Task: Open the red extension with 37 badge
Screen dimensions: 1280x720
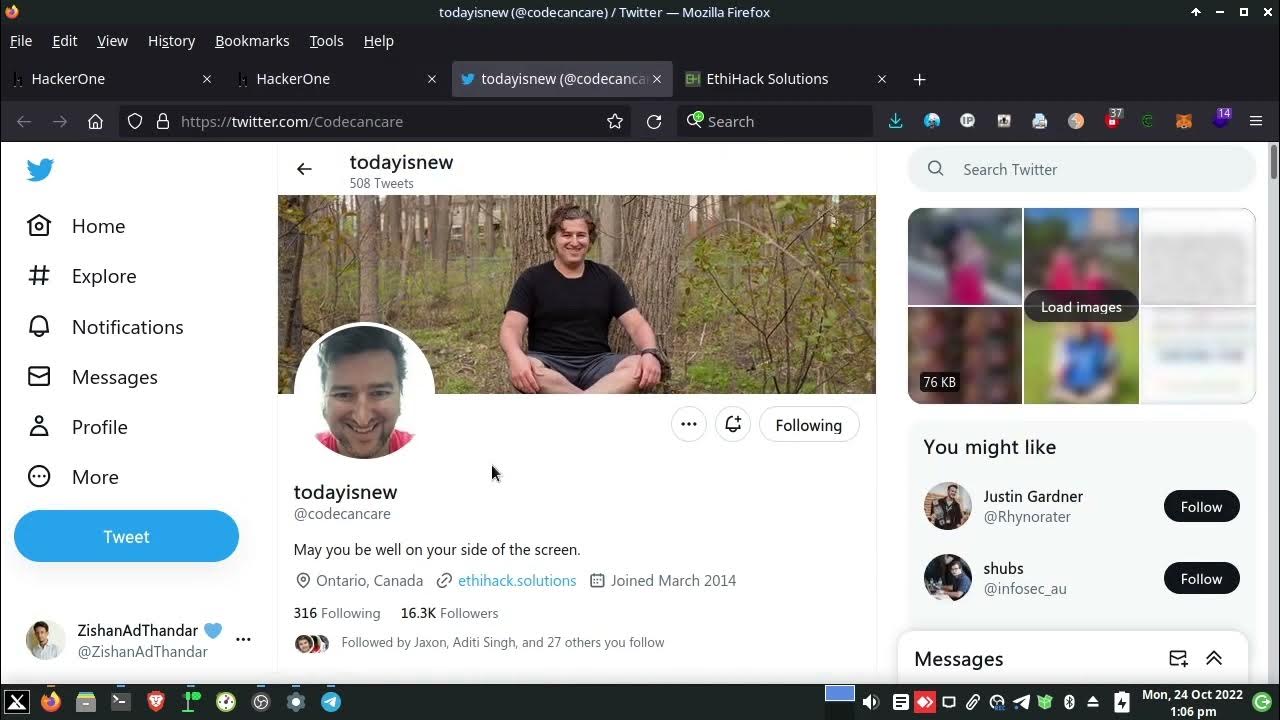Action: pyautogui.click(x=1113, y=120)
